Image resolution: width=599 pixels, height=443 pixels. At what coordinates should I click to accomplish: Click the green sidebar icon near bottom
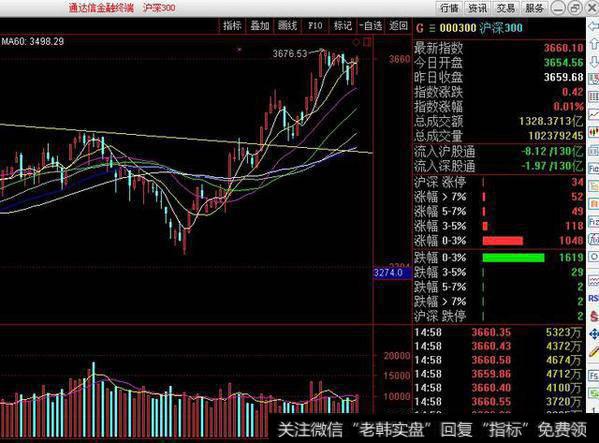pyautogui.click(x=594, y=393)
